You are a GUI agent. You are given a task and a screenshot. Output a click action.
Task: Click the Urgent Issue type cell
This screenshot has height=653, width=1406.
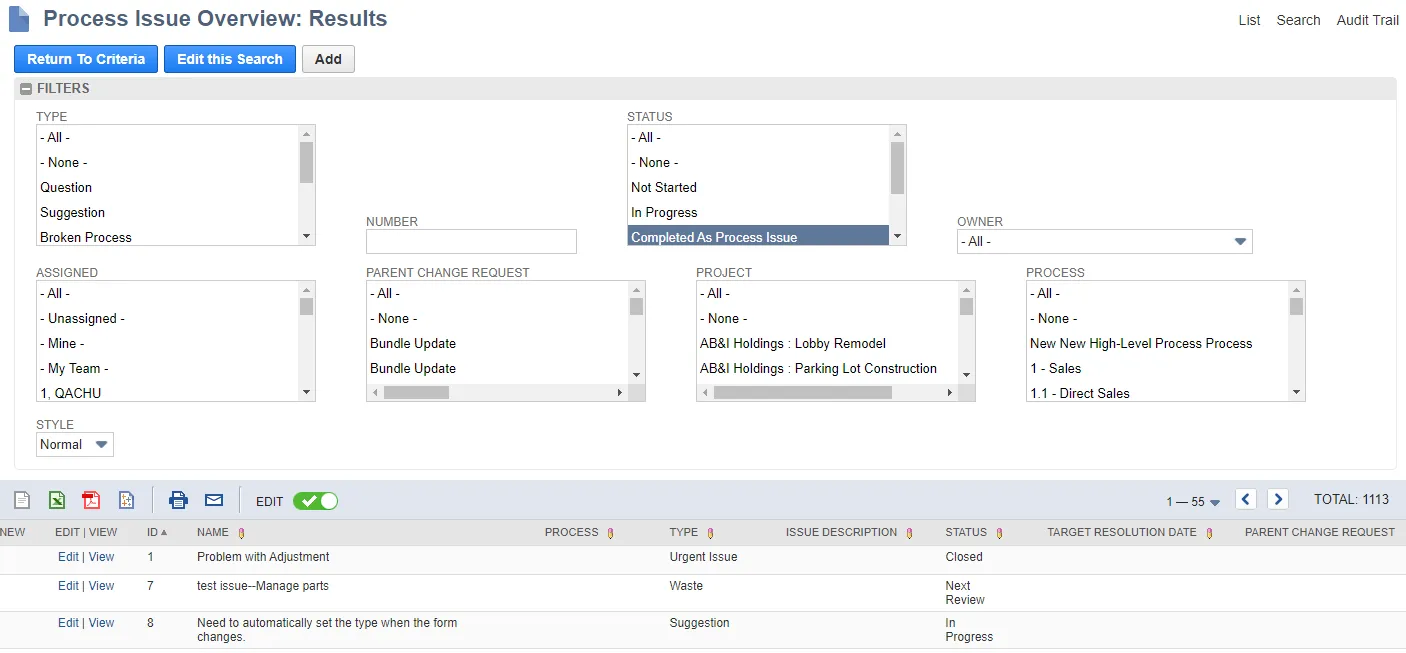pos(703,557)
